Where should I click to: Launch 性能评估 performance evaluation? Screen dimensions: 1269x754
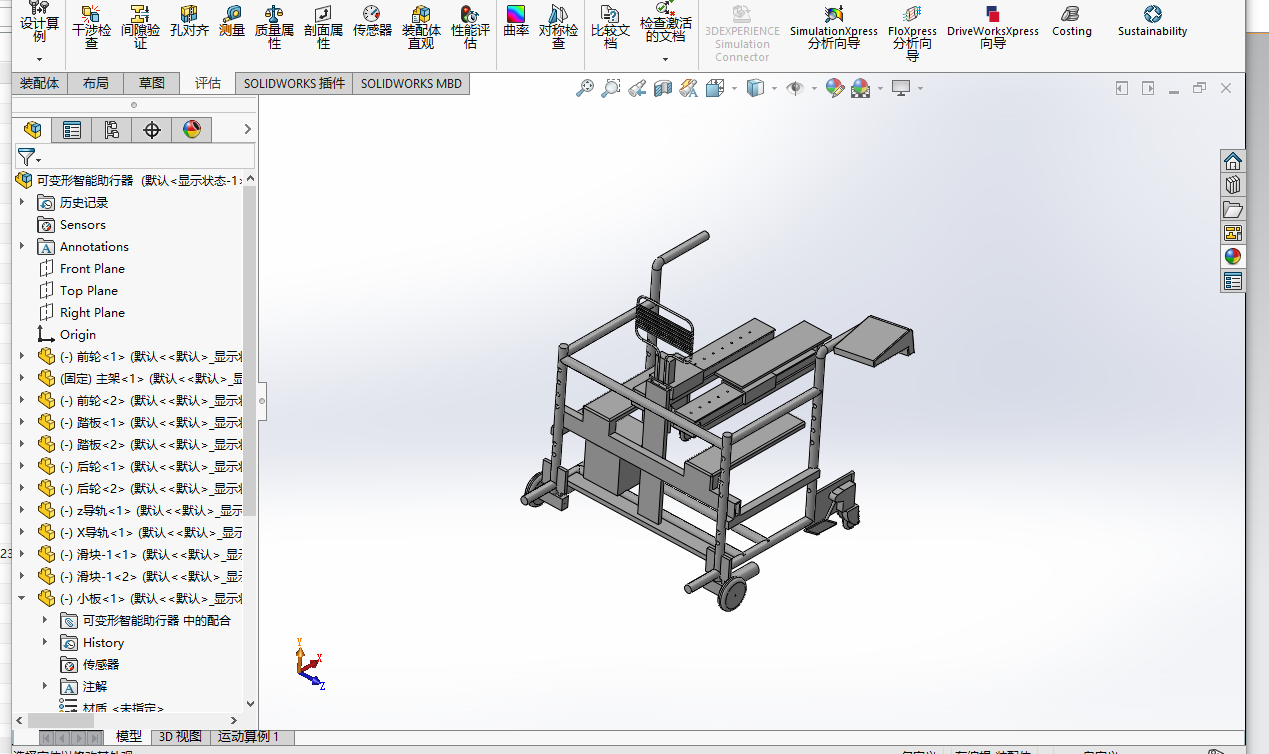(x=470, y=27)
